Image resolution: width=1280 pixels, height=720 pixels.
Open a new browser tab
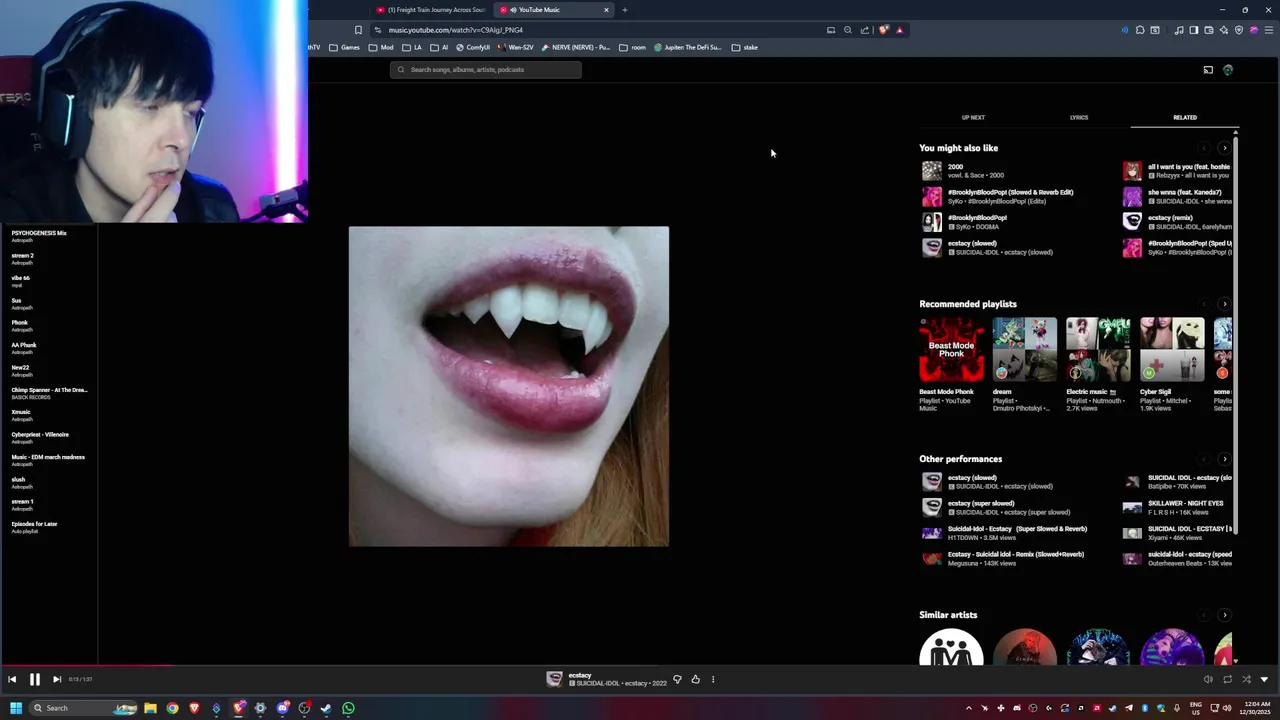[x=624, y=10]
